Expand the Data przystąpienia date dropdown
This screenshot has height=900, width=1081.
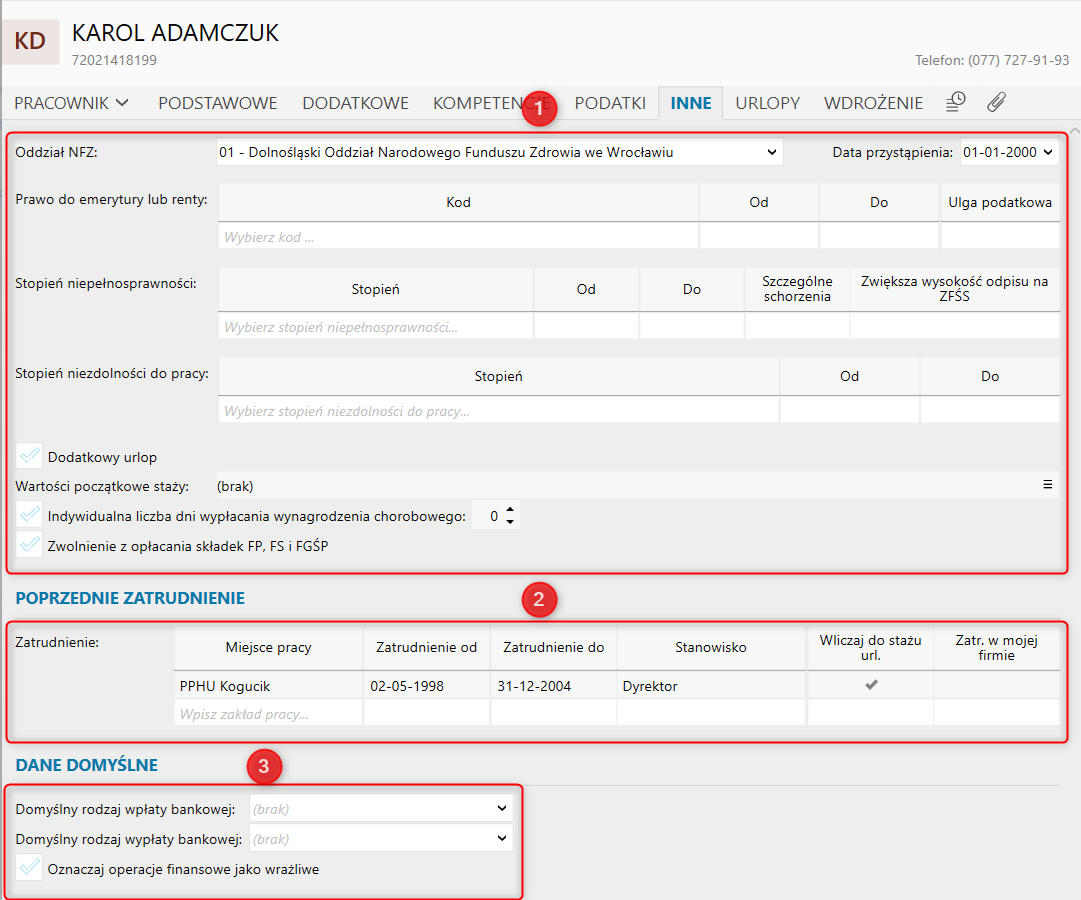(x=1008, y=152)
